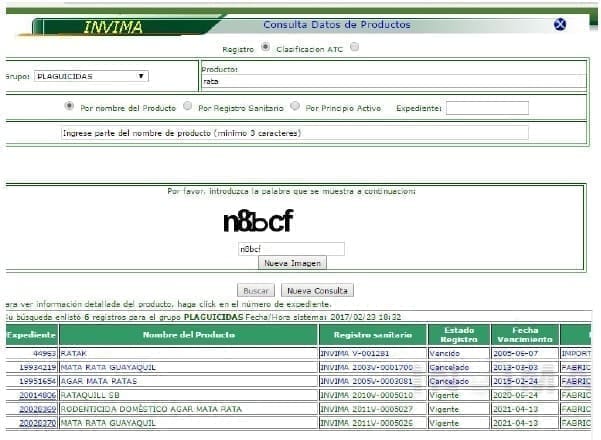Click the Vencido status cell
601x440 pixels.
tap(459, 353)
